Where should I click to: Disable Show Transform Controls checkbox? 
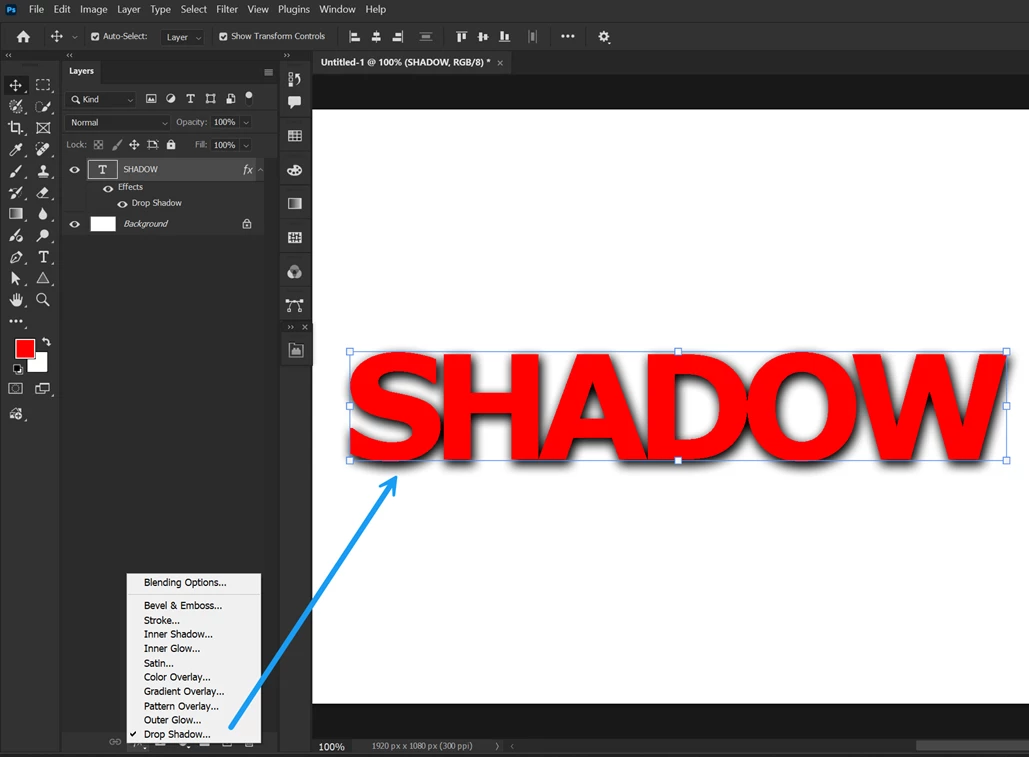coord(223,37)
